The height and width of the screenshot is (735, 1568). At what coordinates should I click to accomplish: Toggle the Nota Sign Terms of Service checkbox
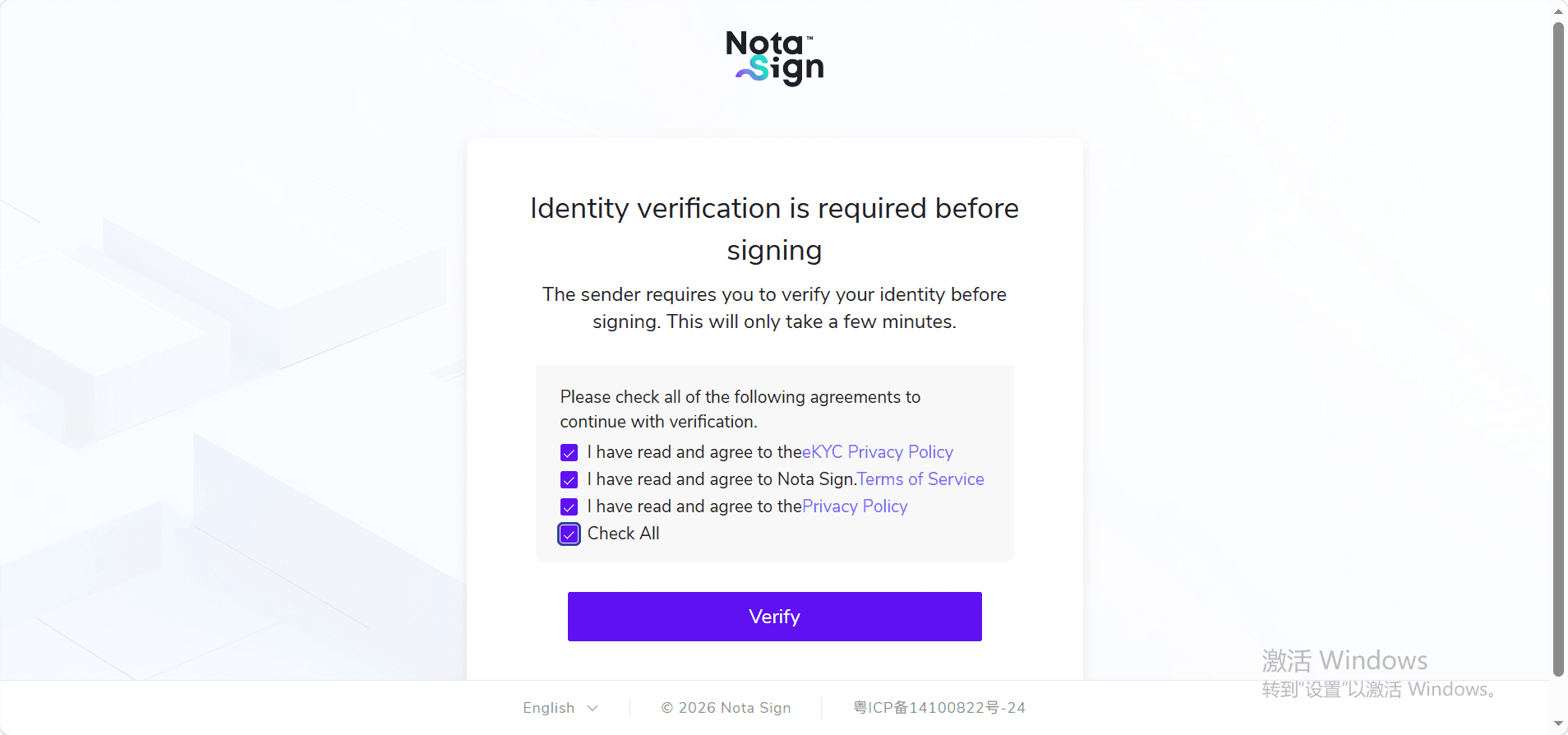569,480
